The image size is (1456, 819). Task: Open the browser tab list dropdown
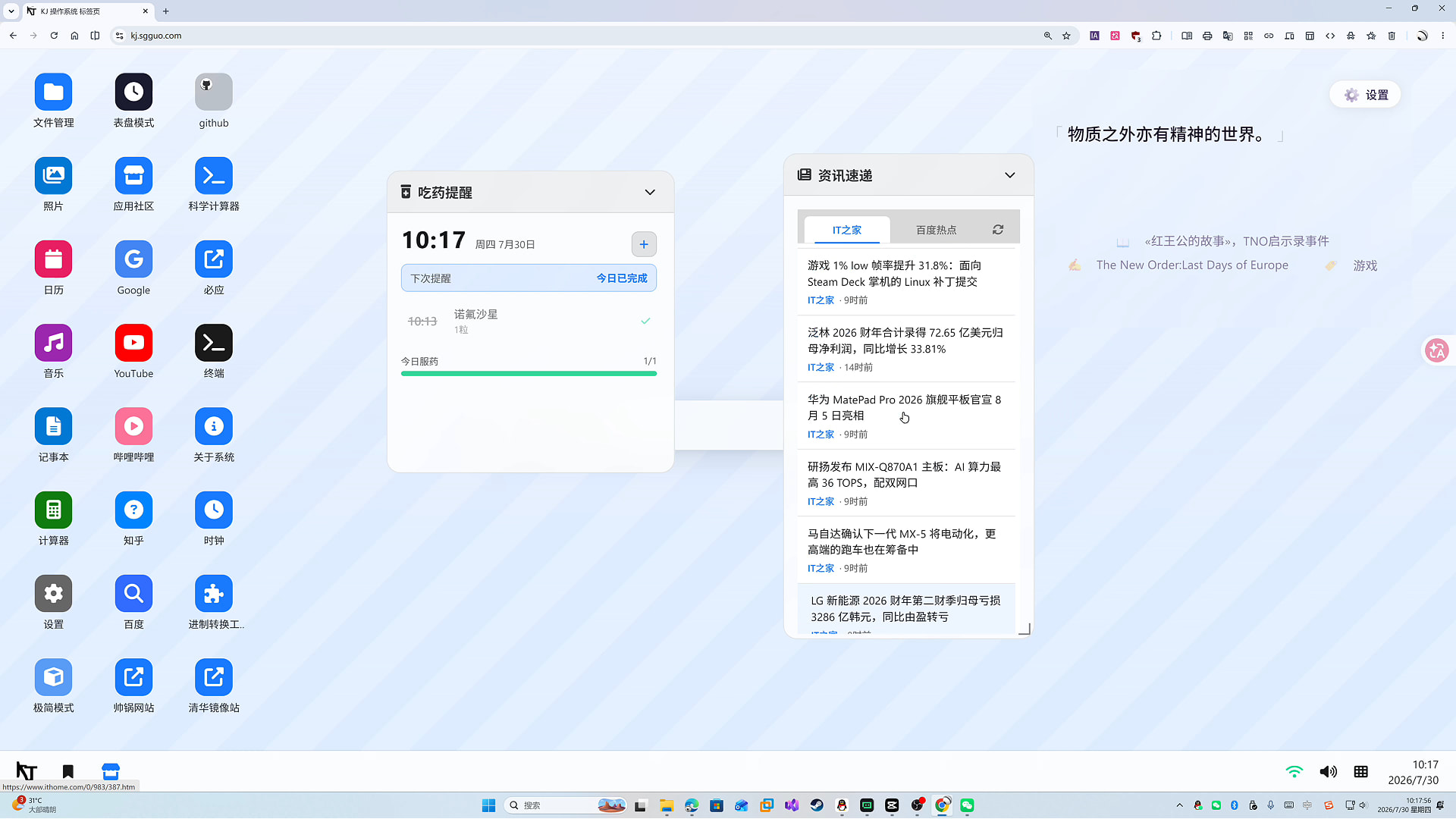pos(11,11)
